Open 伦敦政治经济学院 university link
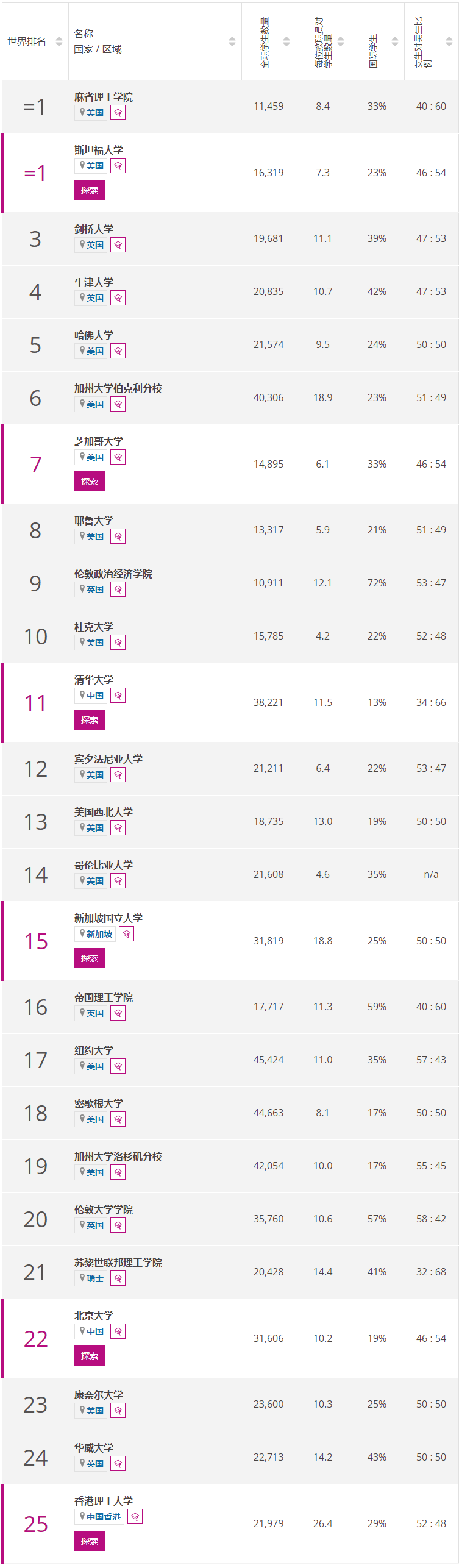The image size is (462, 1568). point(113,574)
